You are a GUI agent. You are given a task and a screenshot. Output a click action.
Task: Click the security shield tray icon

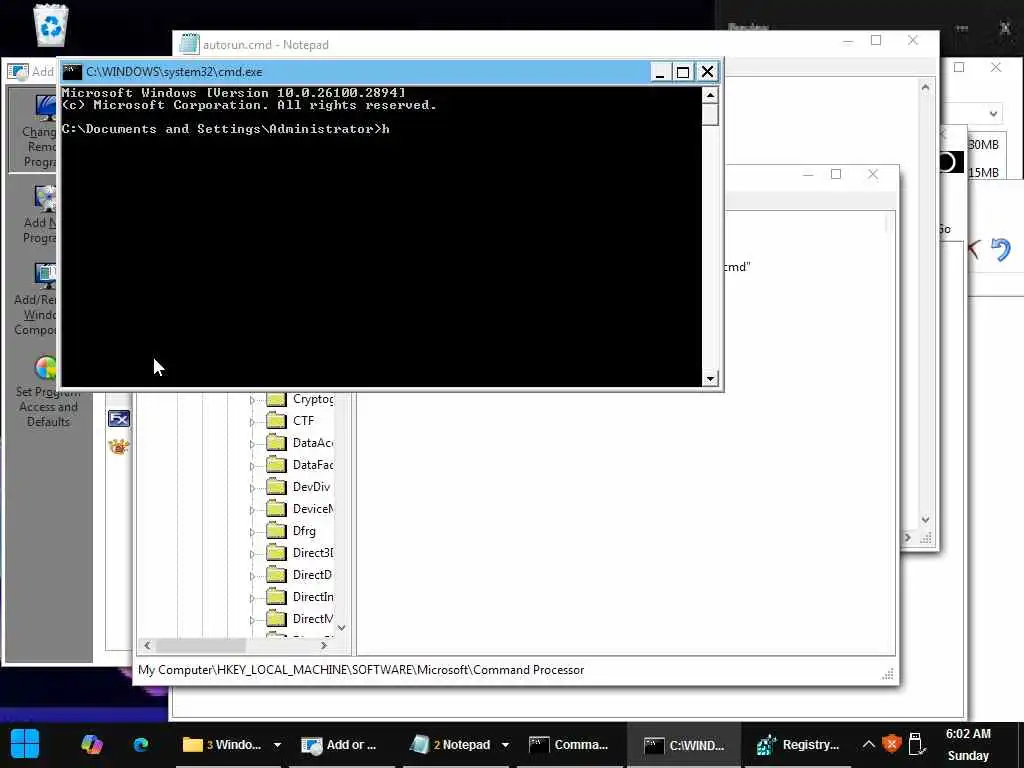(891, 744)
